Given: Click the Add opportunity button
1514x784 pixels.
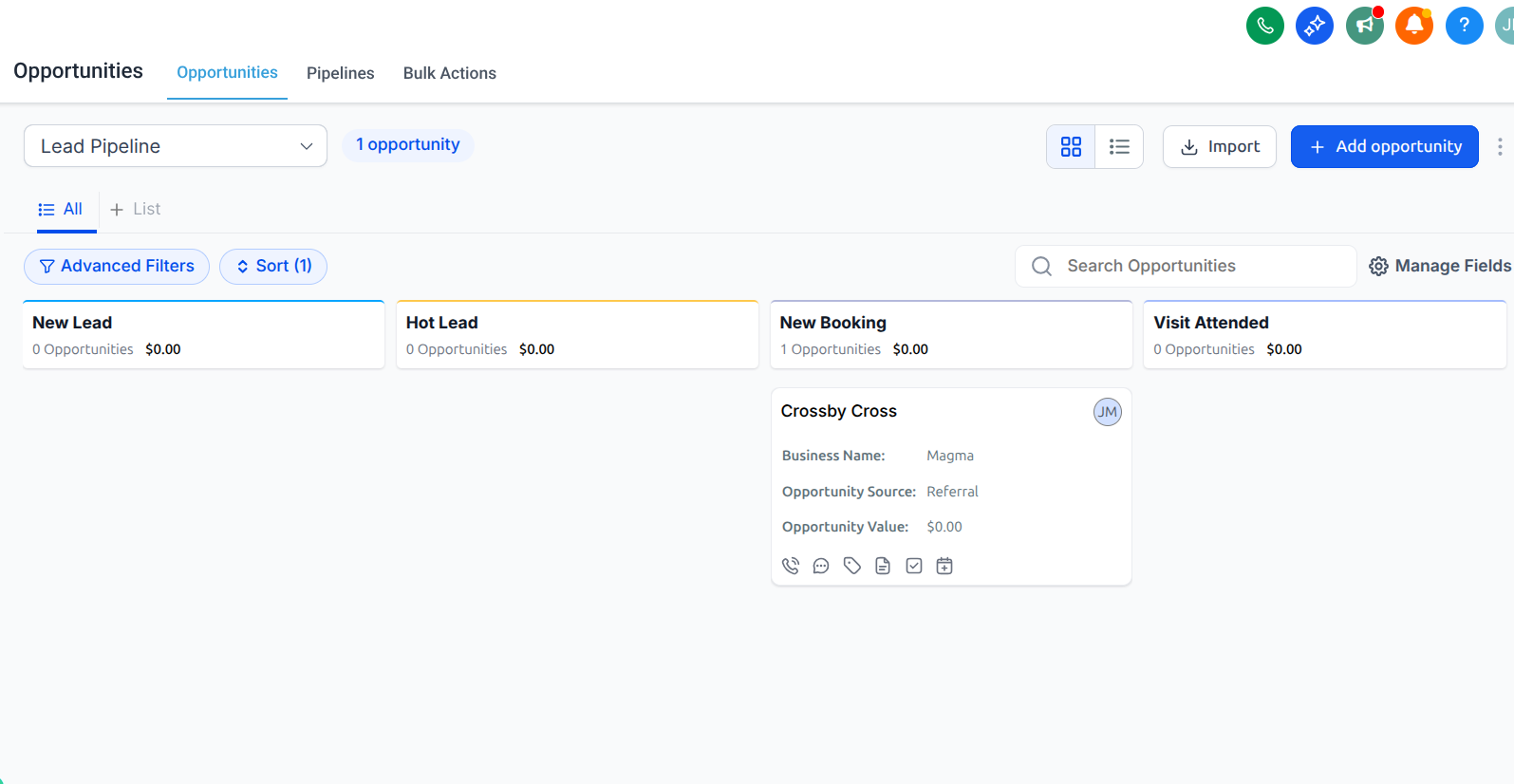Looking at the screenshot, I should coord(1384,146).
